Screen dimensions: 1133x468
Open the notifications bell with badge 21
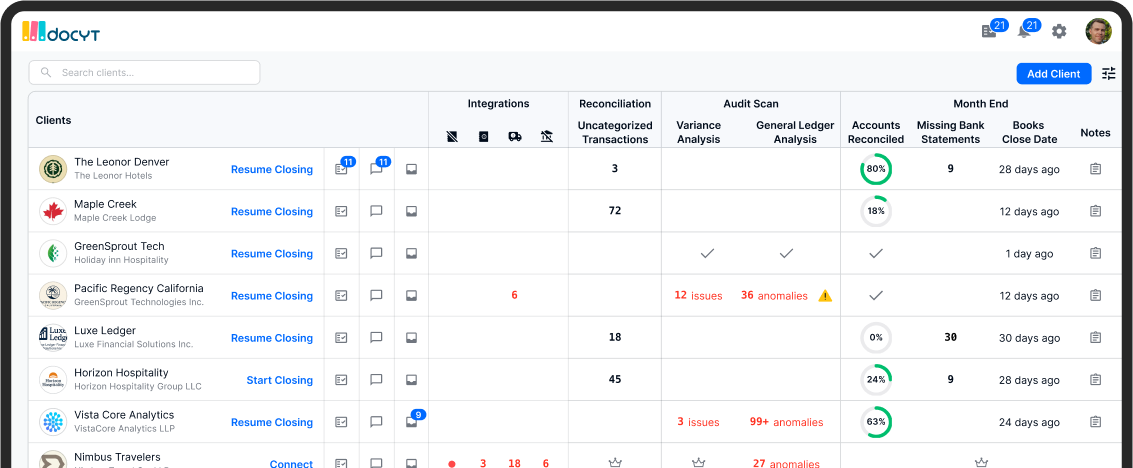[1024, 31]
